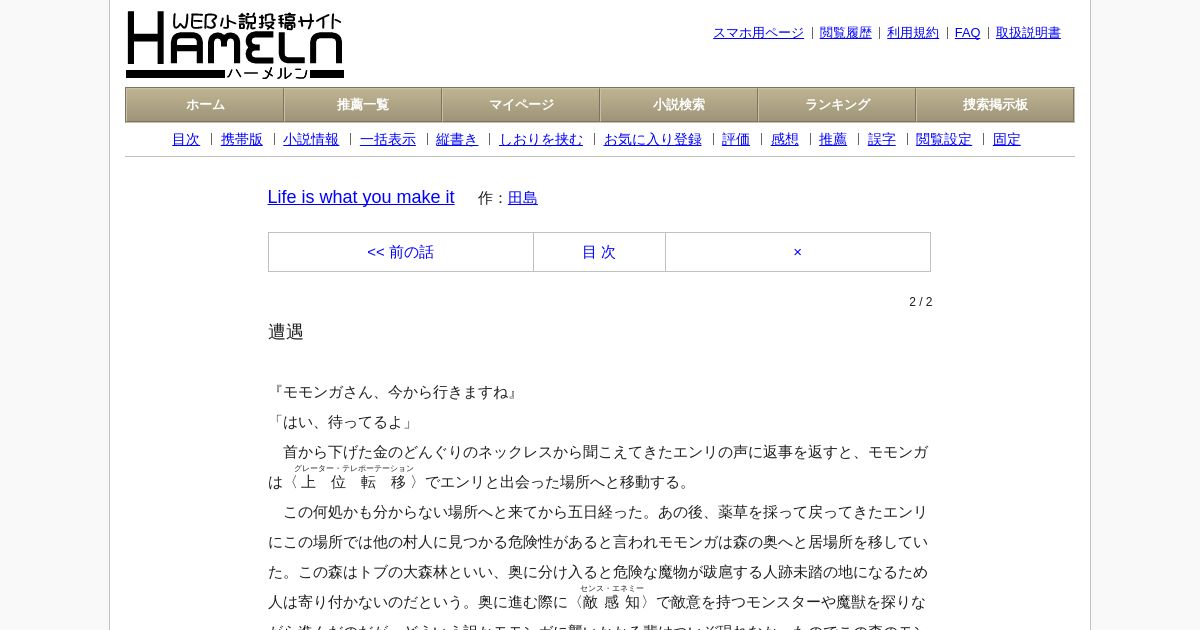Switch to the 携帯版 view

pyautogui.click(x=242, y=139)
